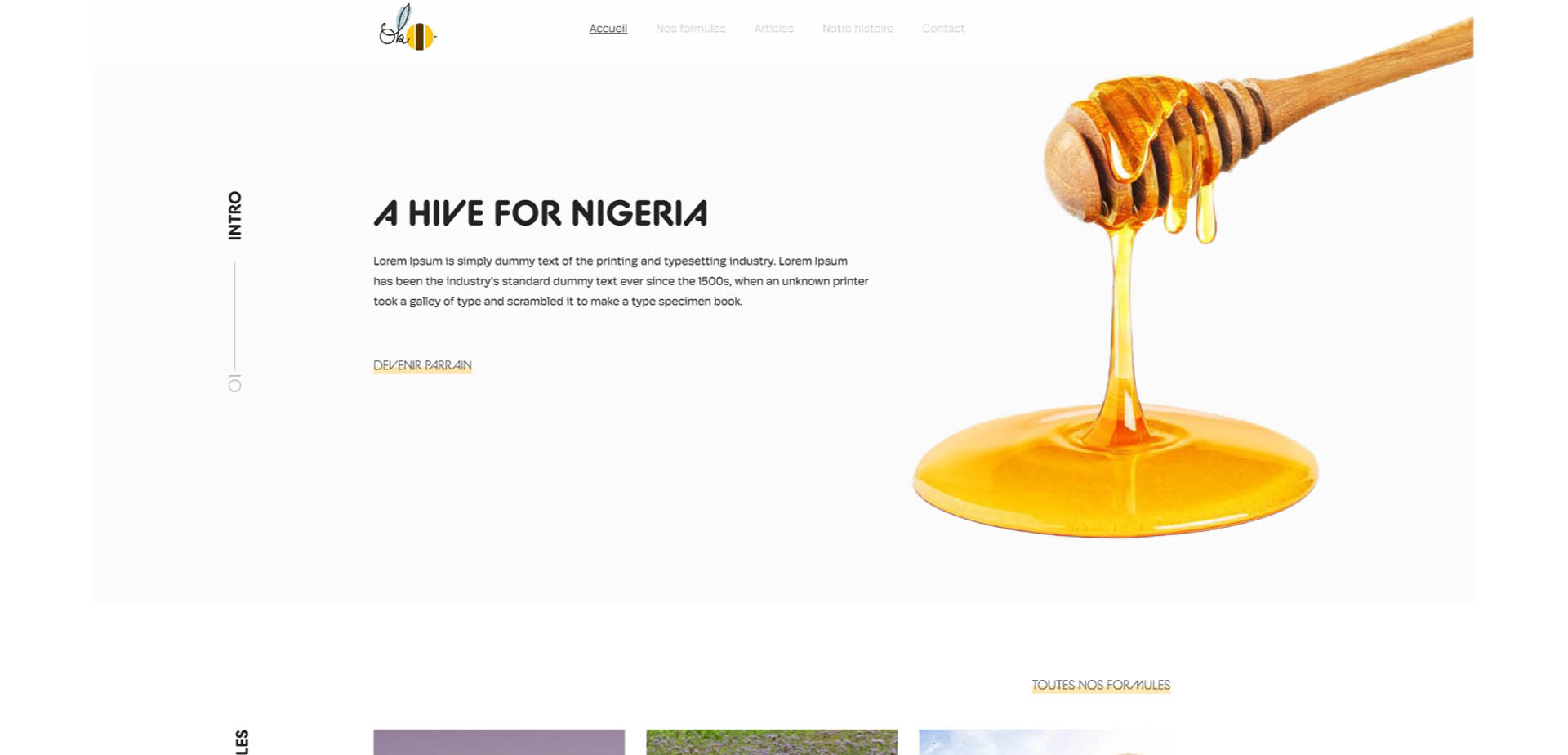Click the A HIVE FOR NIGERIA heading

(x=541, y=213)
